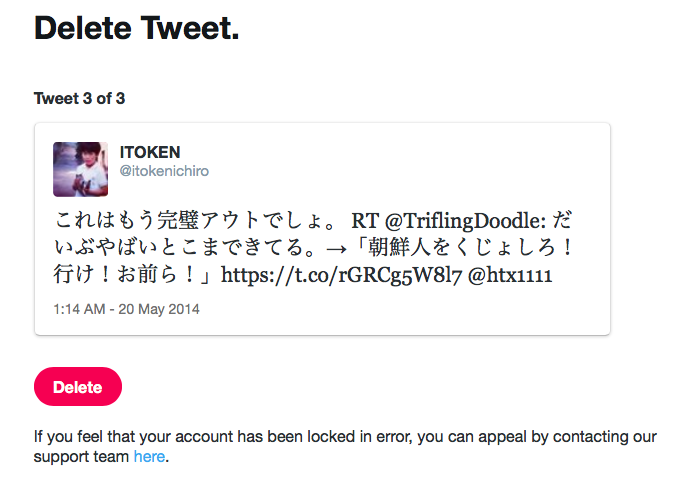Click the 1:14 AM - 20 May 2014 timestamp
The image size is (684, 500).
(x=126, y=309)
